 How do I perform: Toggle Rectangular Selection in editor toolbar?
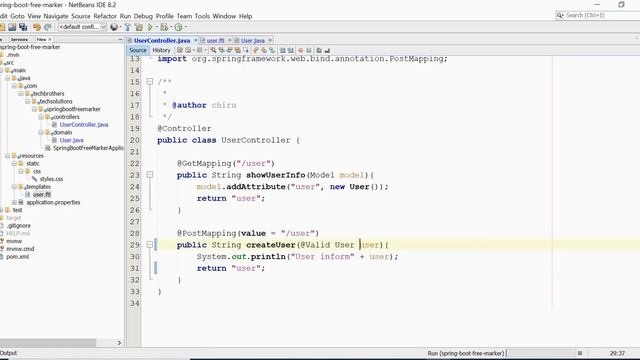click(x=246, y=50)
